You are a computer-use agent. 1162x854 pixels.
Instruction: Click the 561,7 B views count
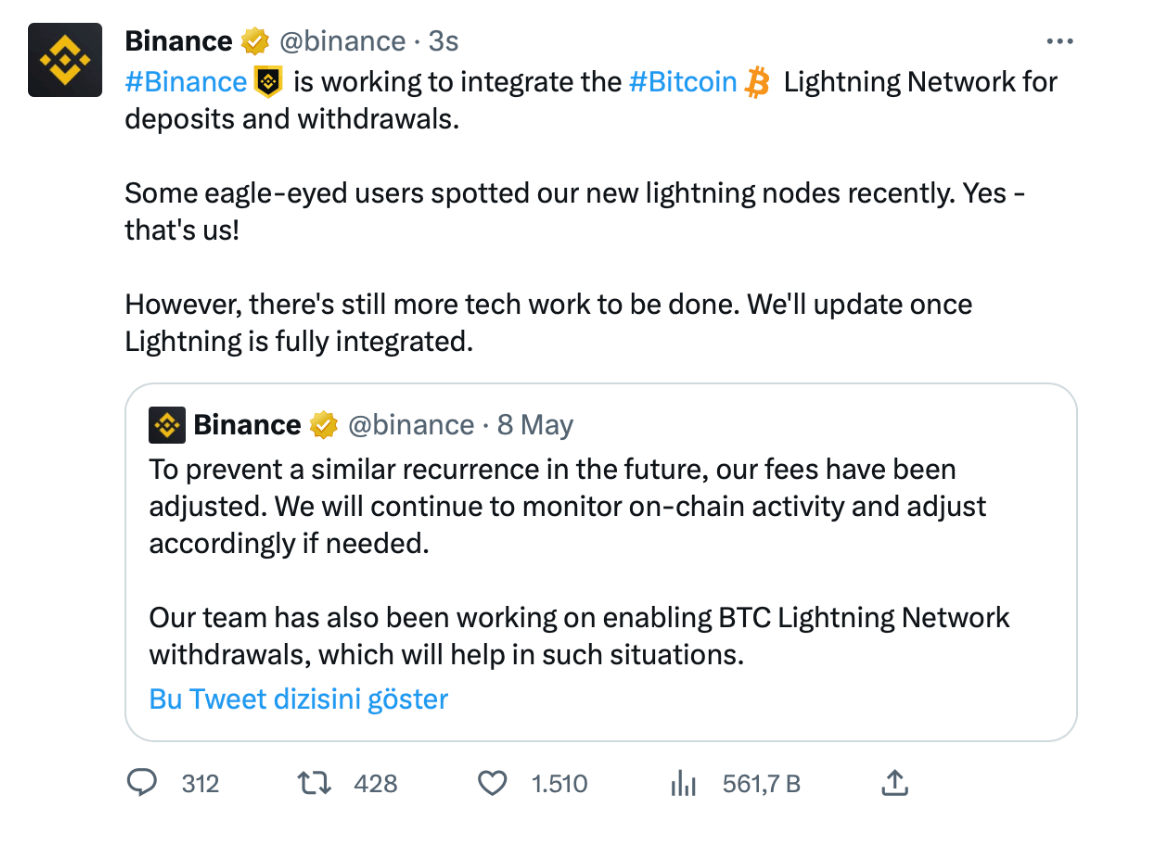click(x=761, y=784)
